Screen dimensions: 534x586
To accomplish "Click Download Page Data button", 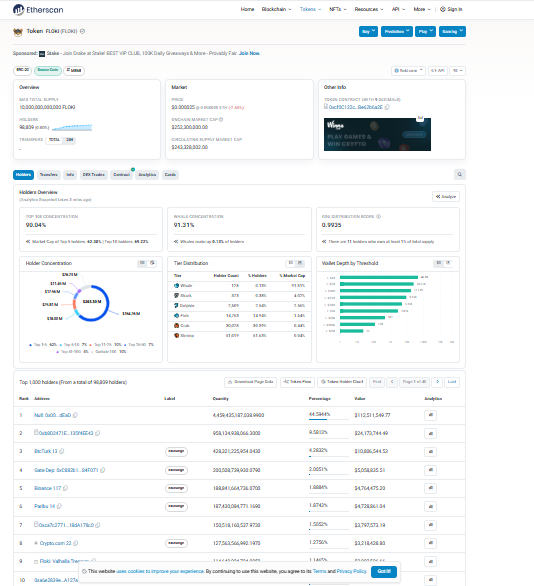I will (250, 382).
